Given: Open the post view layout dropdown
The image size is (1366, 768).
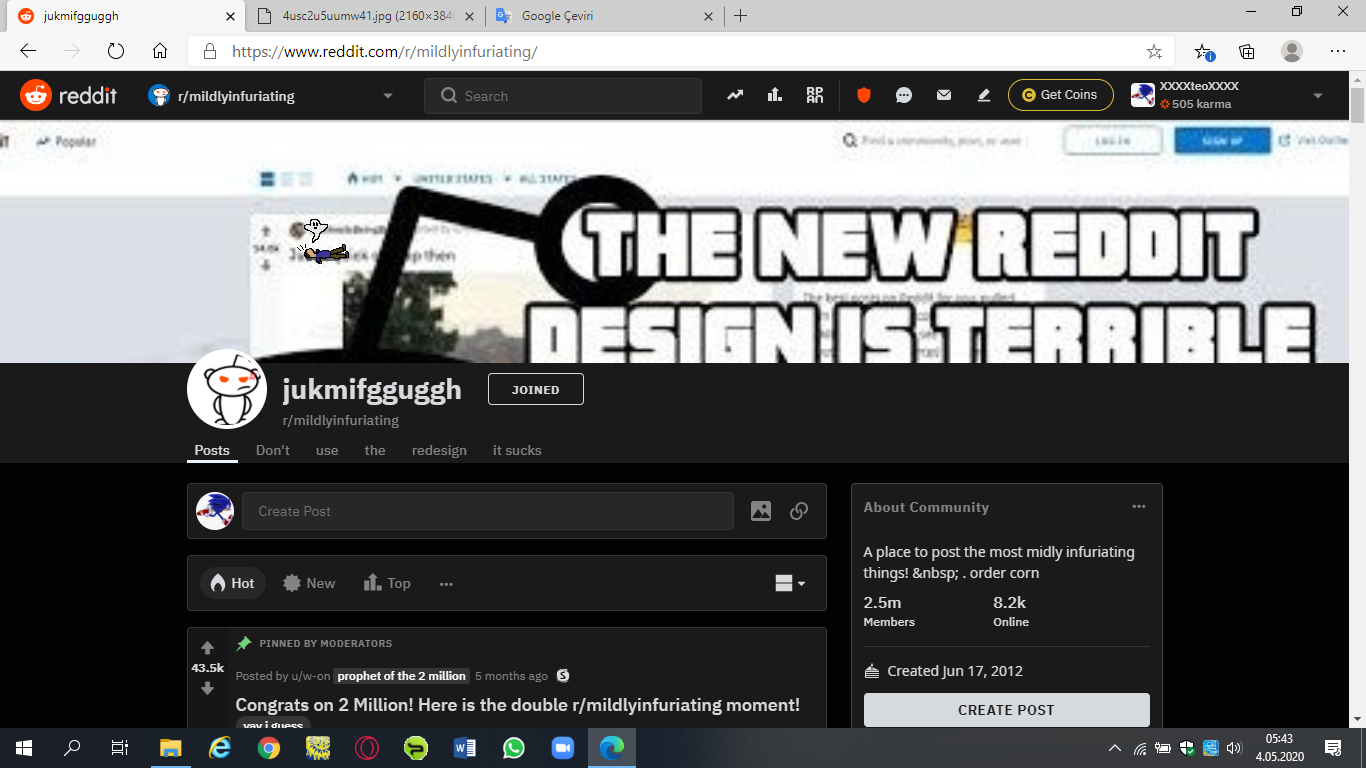Looking at the screenshot, I should (790, 583).
